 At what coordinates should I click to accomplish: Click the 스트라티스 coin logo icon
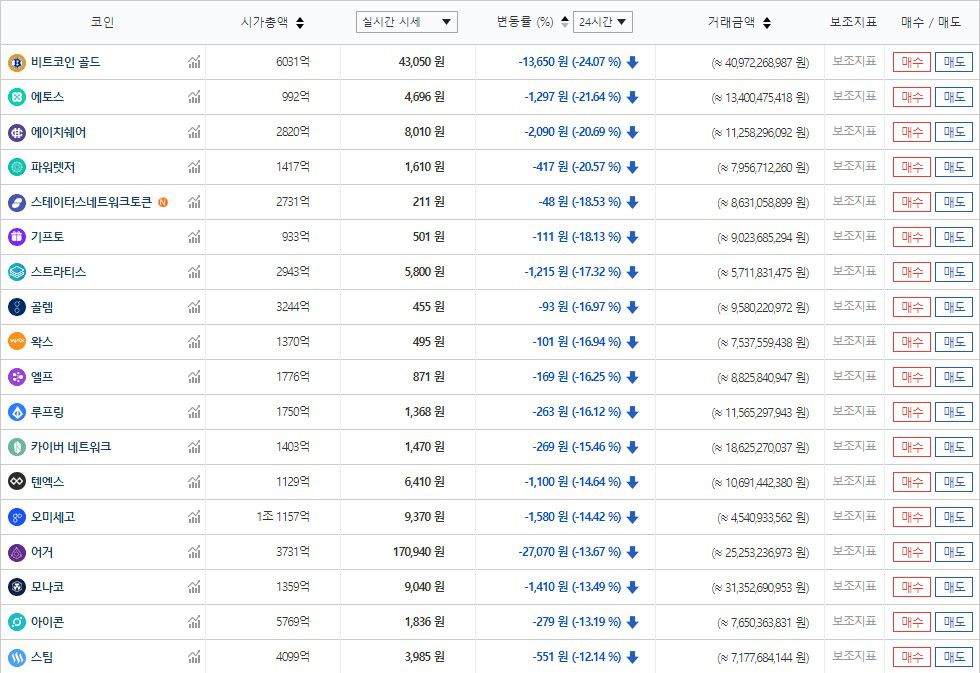(x=16, y=272)
